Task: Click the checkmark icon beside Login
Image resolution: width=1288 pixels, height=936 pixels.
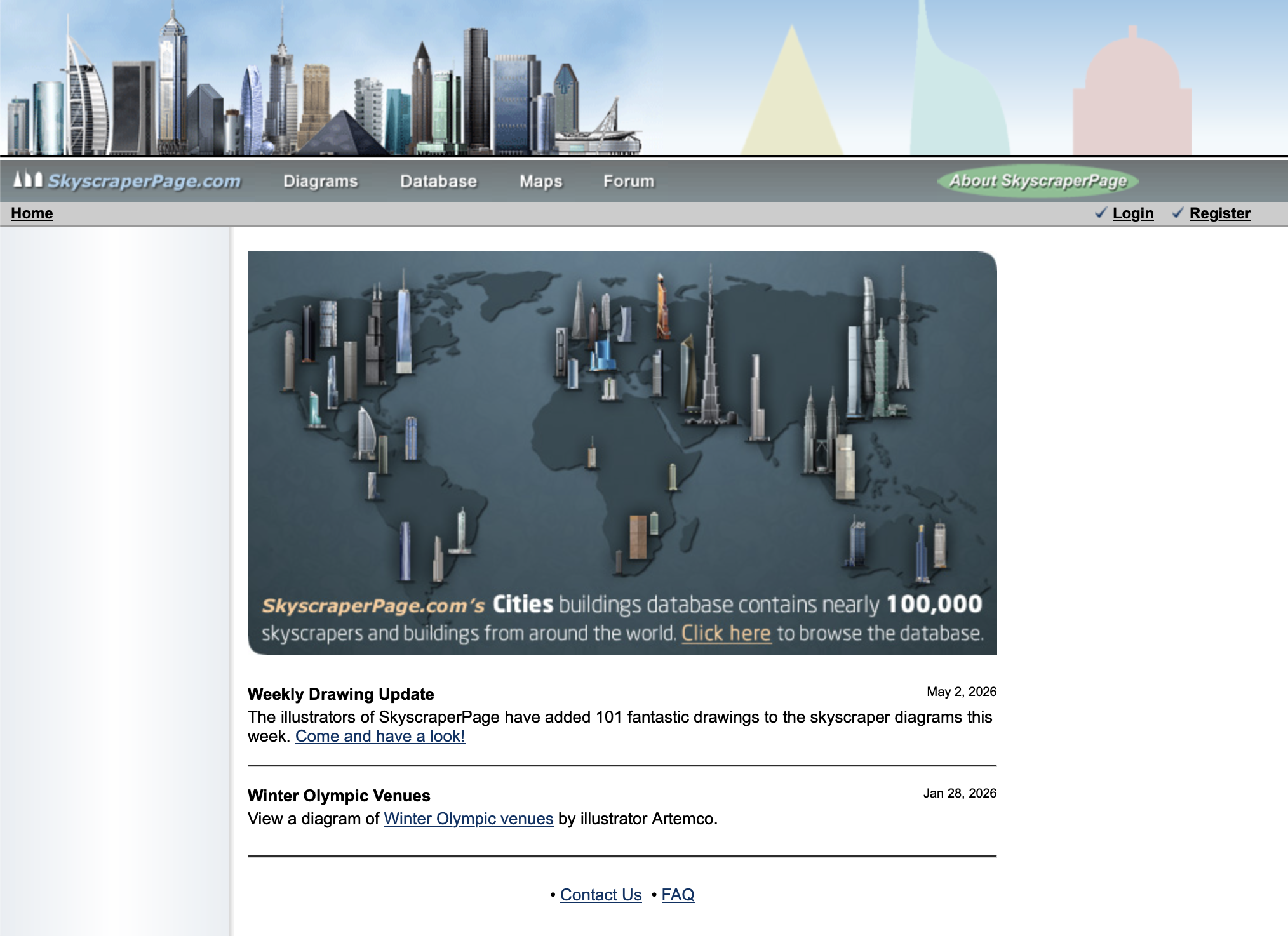Action: [x=1101, y=213]
